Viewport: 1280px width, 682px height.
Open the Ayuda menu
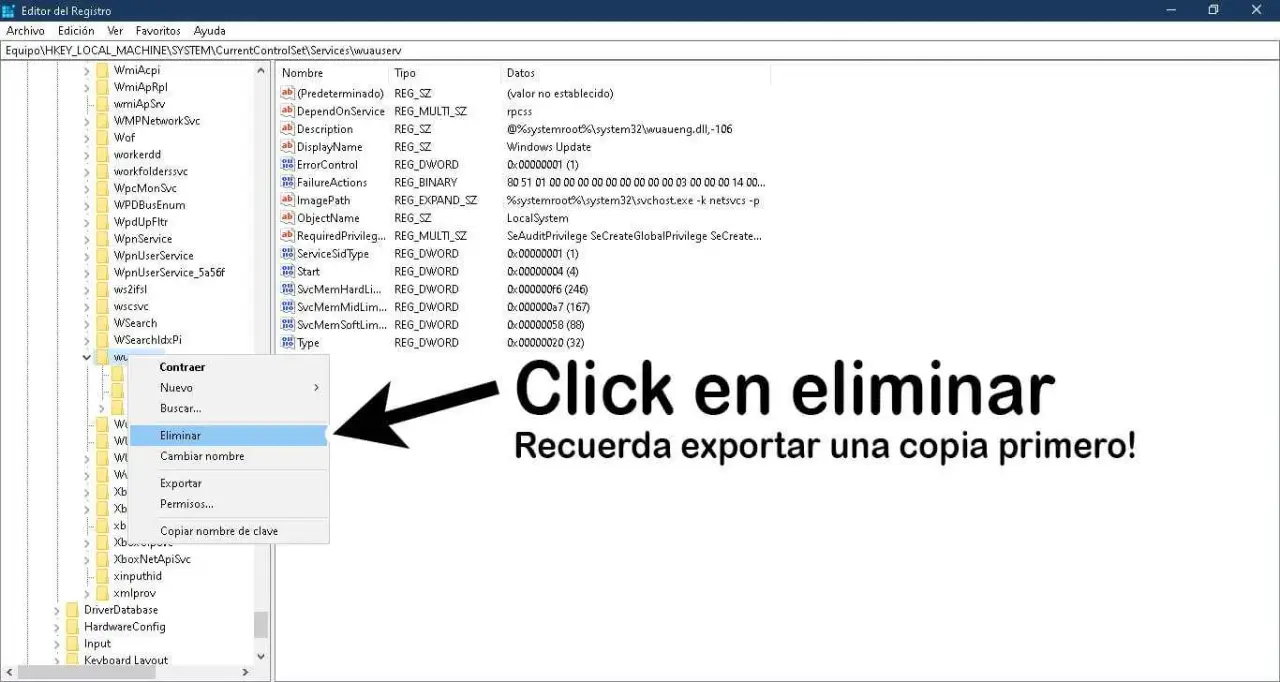(210, 31)
